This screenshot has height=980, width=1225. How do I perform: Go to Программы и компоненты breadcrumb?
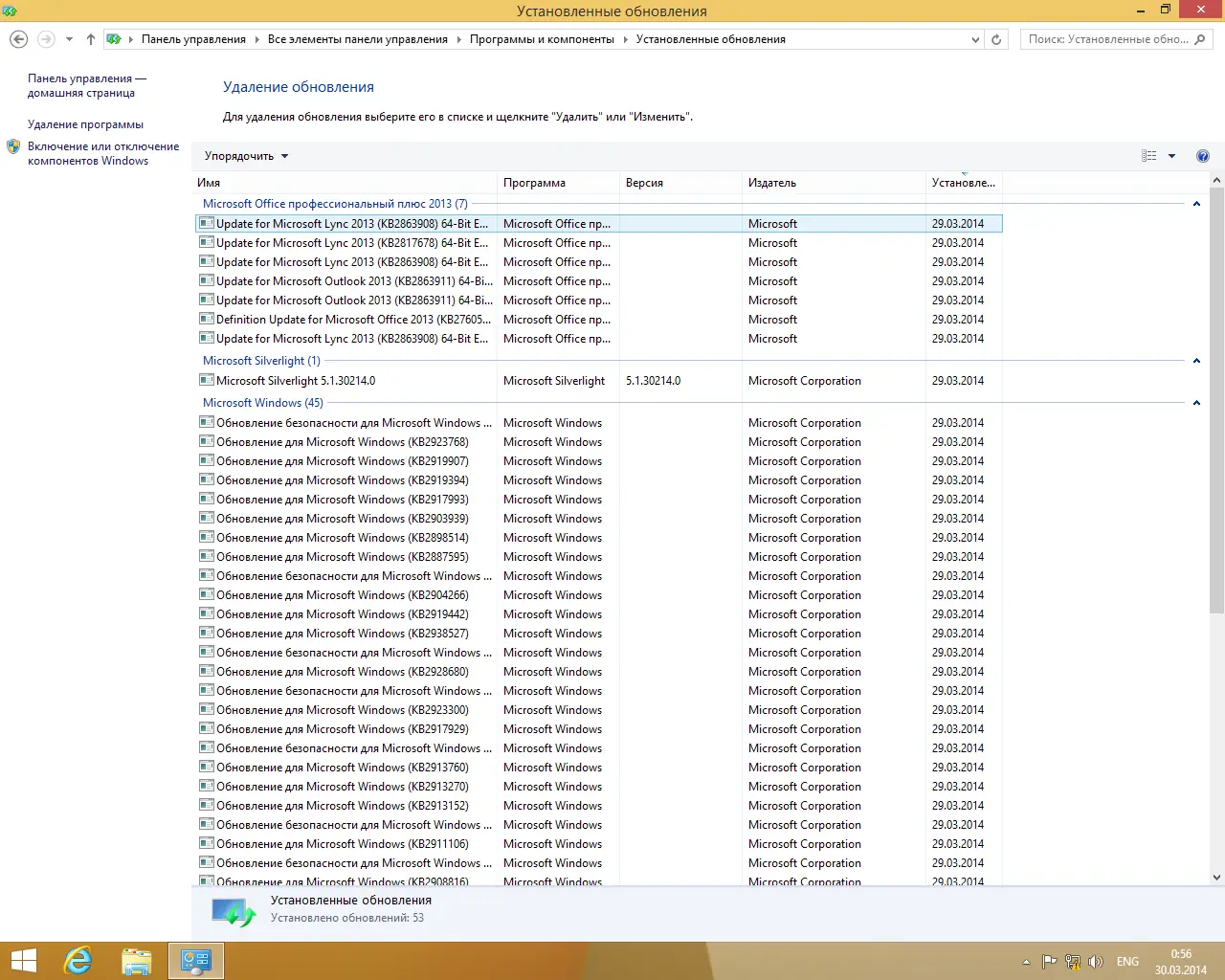pyautogui.click(x=542, y=39)
